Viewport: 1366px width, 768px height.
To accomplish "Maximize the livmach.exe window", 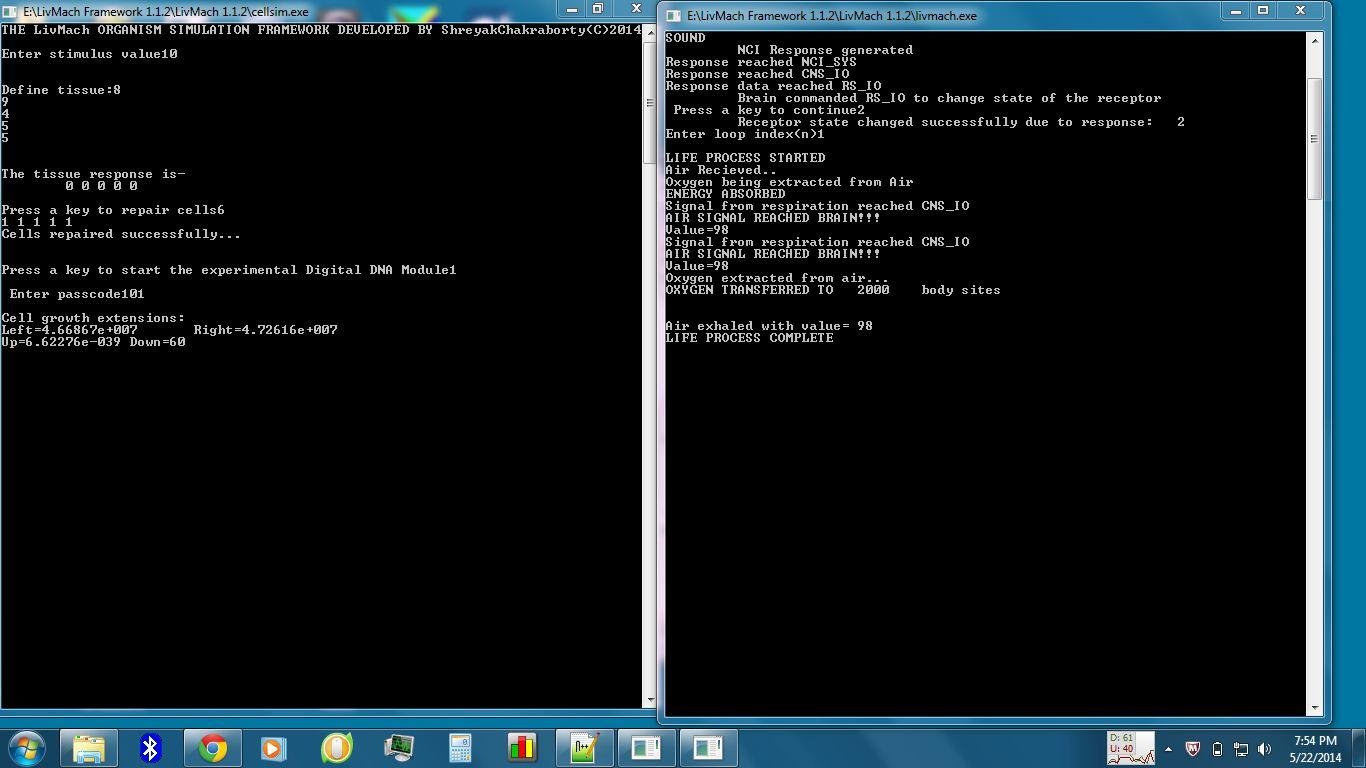I will 1262,10.
